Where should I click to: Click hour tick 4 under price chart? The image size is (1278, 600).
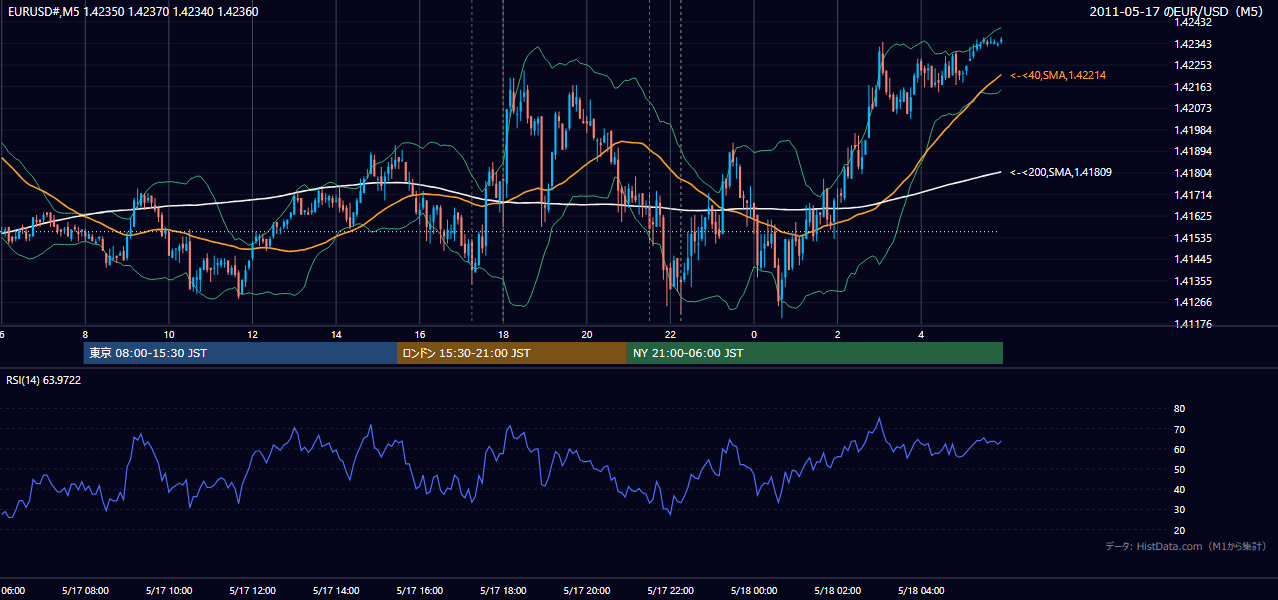coord(922,334)
